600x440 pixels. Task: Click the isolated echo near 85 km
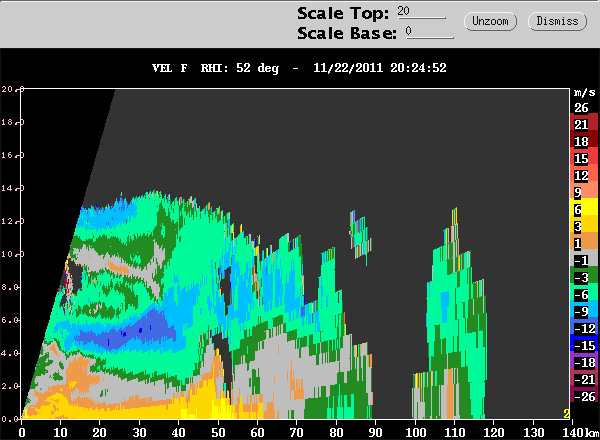click(360, 235)
